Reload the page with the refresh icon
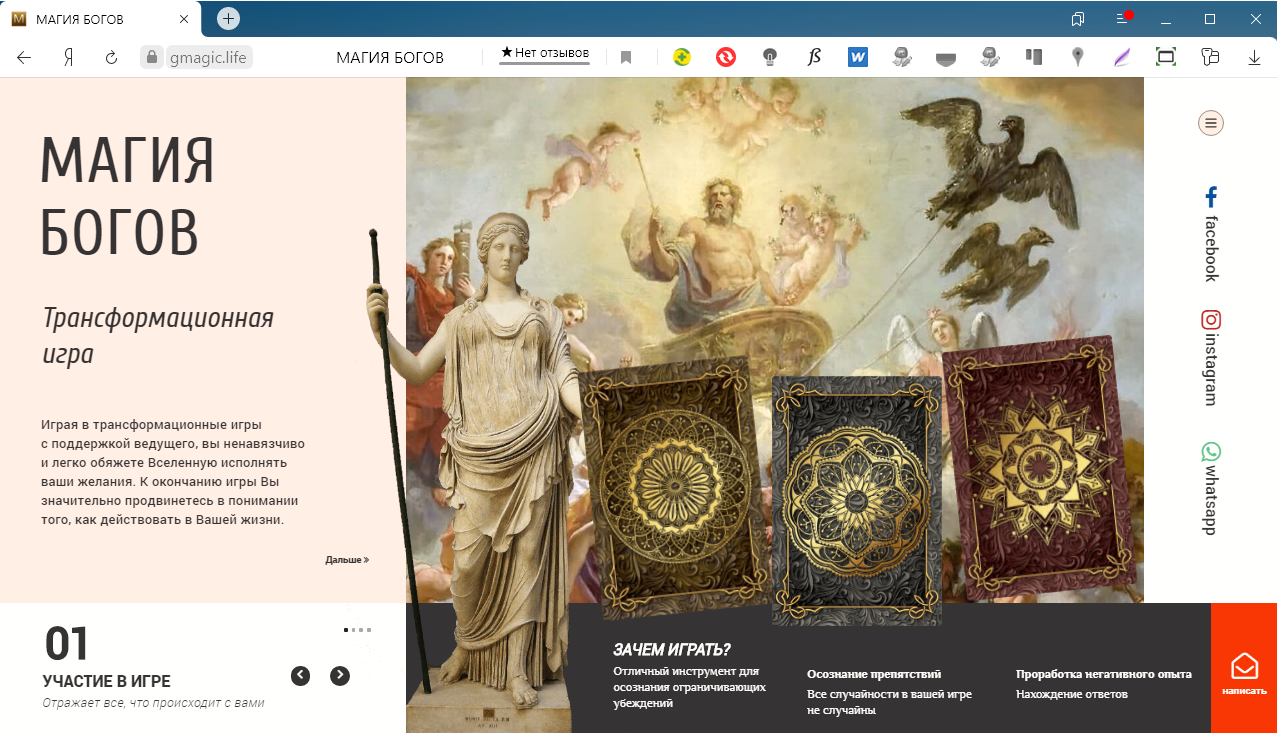The image size is (1277, 733). tap(112, 57)
